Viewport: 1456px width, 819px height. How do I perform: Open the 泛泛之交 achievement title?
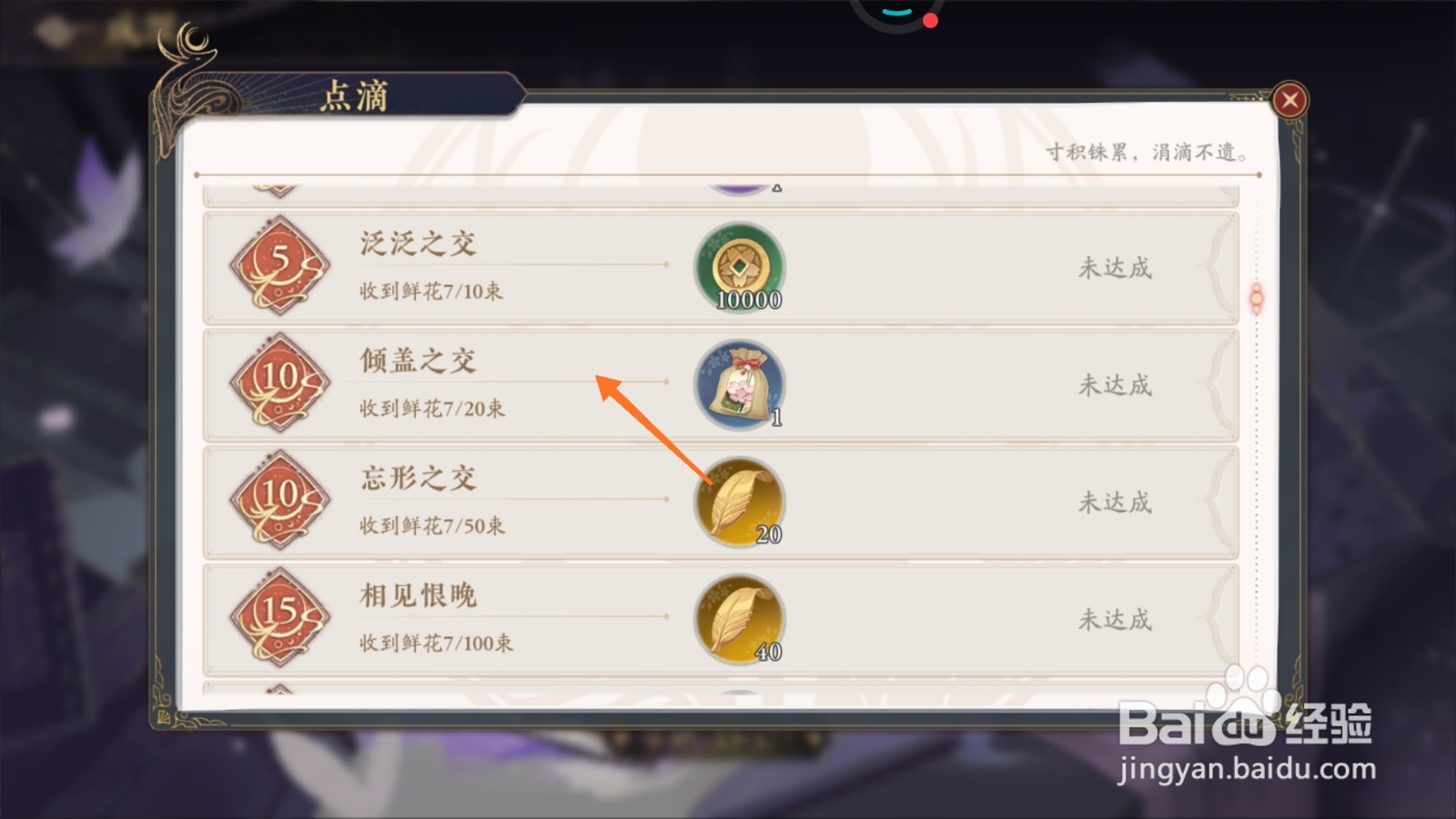(418, 243)
